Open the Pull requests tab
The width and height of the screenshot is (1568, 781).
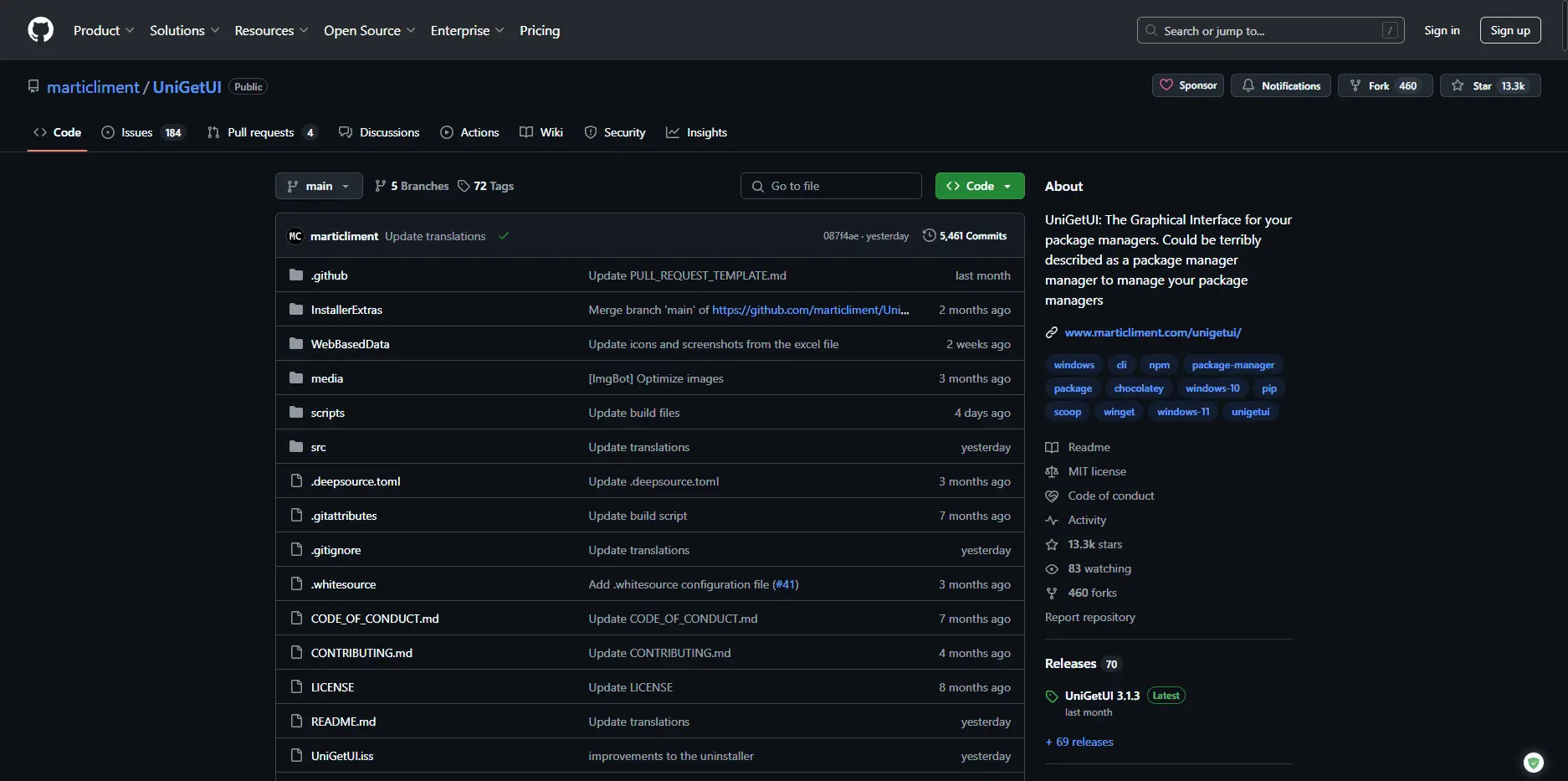click(261, 132)
